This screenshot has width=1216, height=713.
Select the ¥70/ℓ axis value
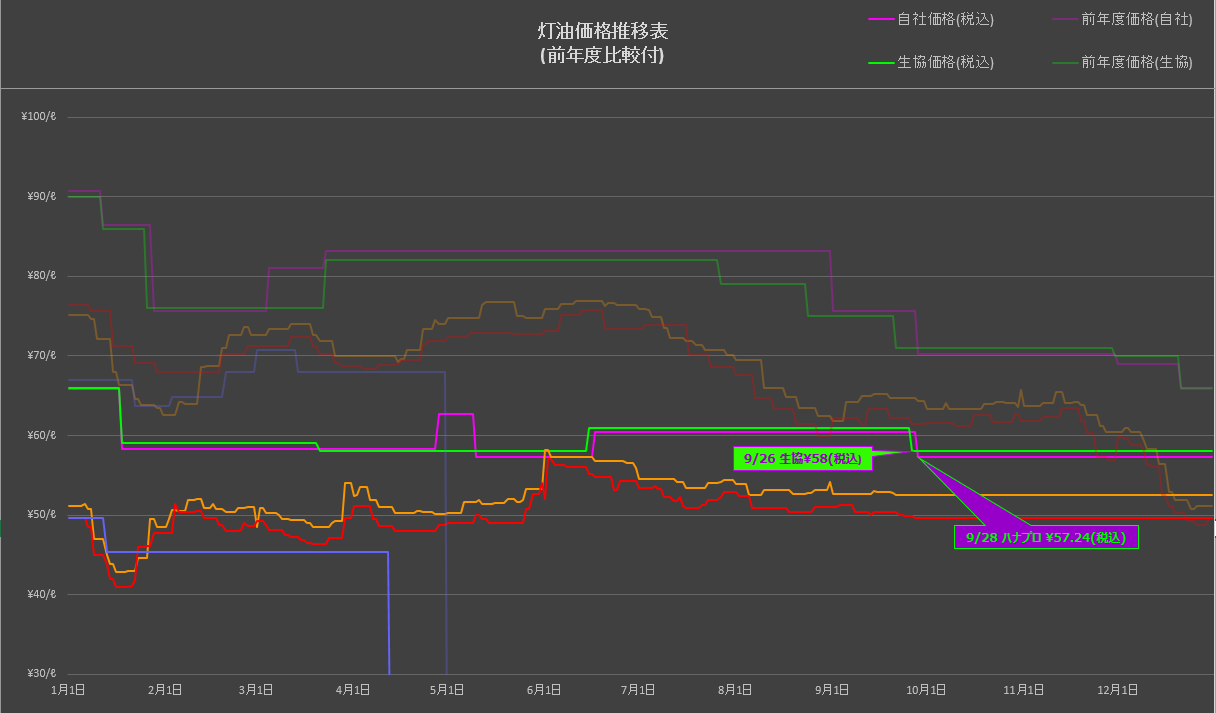point(42,356)
